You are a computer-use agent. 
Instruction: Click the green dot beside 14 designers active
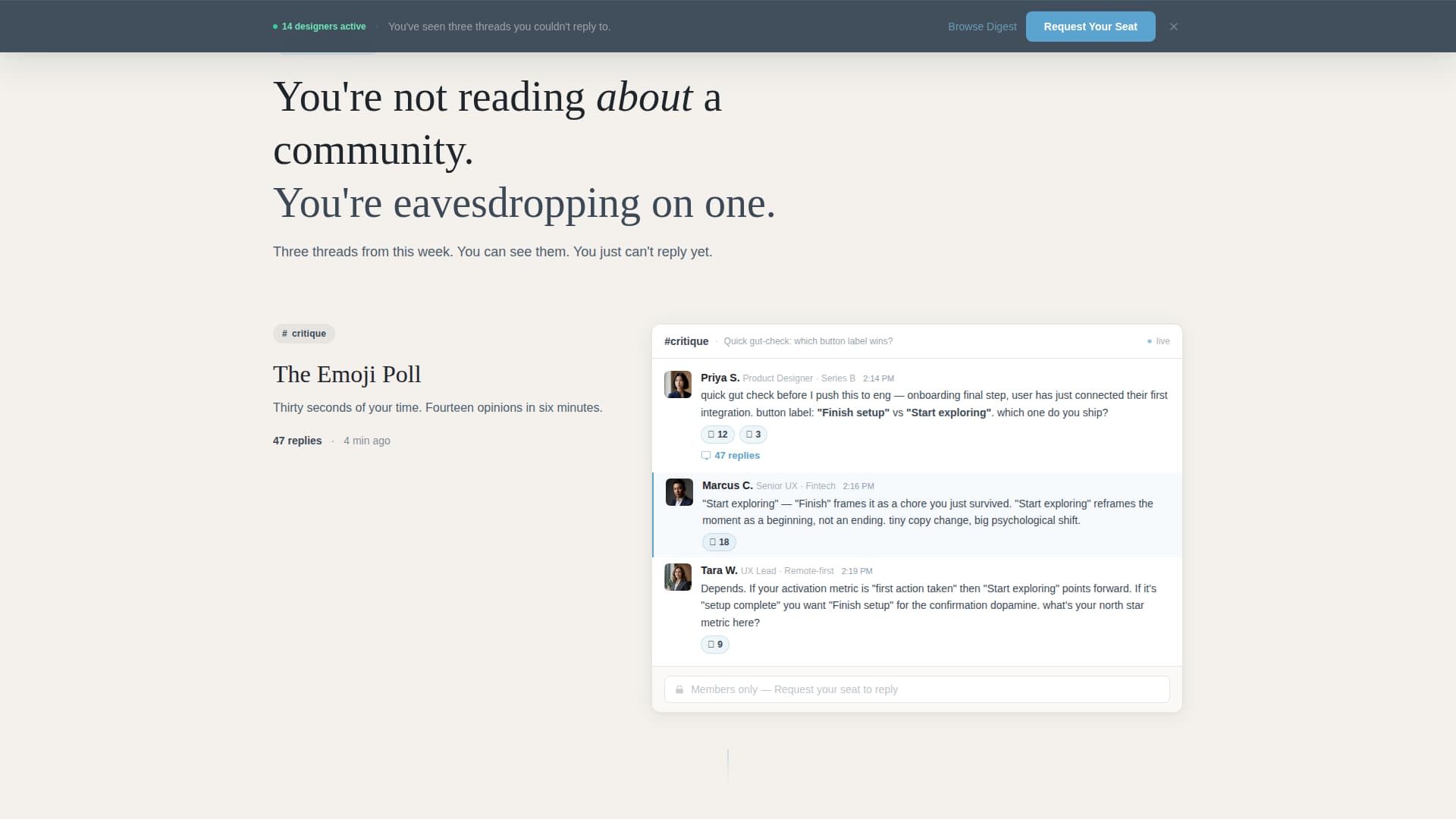[275, 26]
